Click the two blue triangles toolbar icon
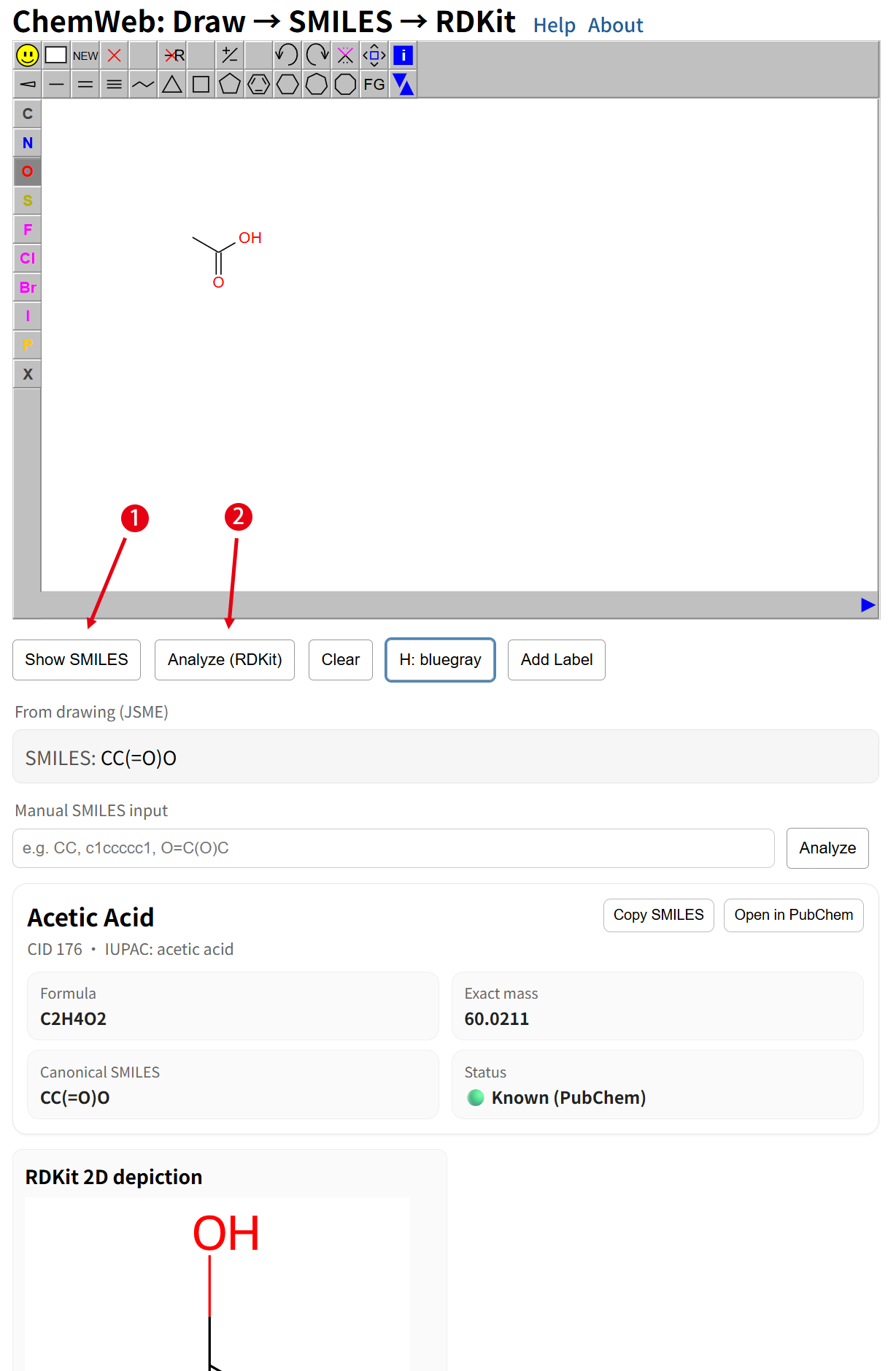896x1371 pixels. [x=403, y=85]
